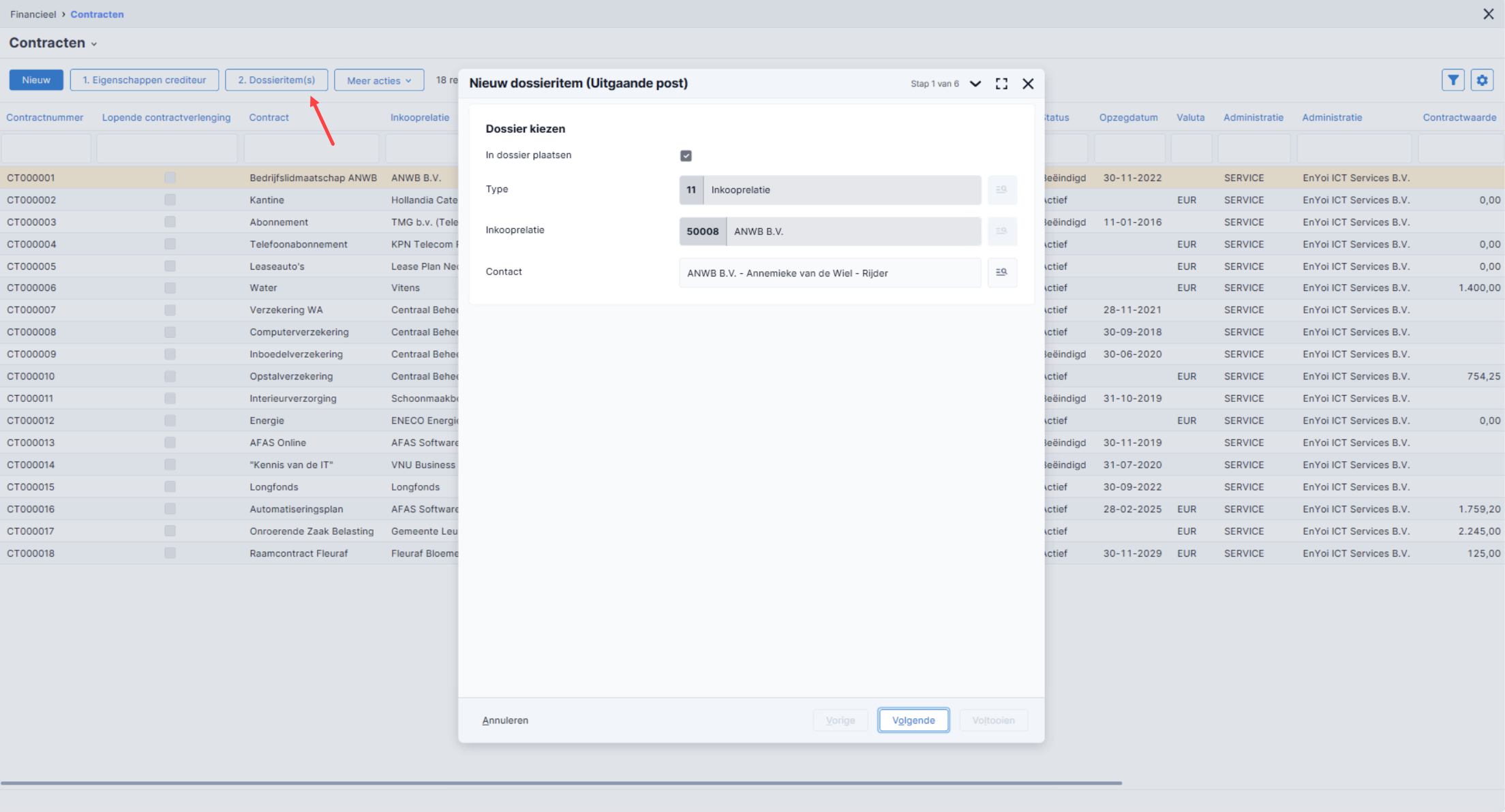Close the Nieuw dossieritem dialog
1505x812 pixels.
[x=1028, y=84]
